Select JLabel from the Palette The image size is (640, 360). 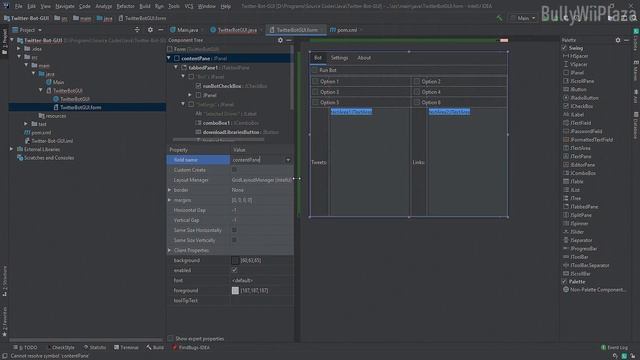[573, 115]
